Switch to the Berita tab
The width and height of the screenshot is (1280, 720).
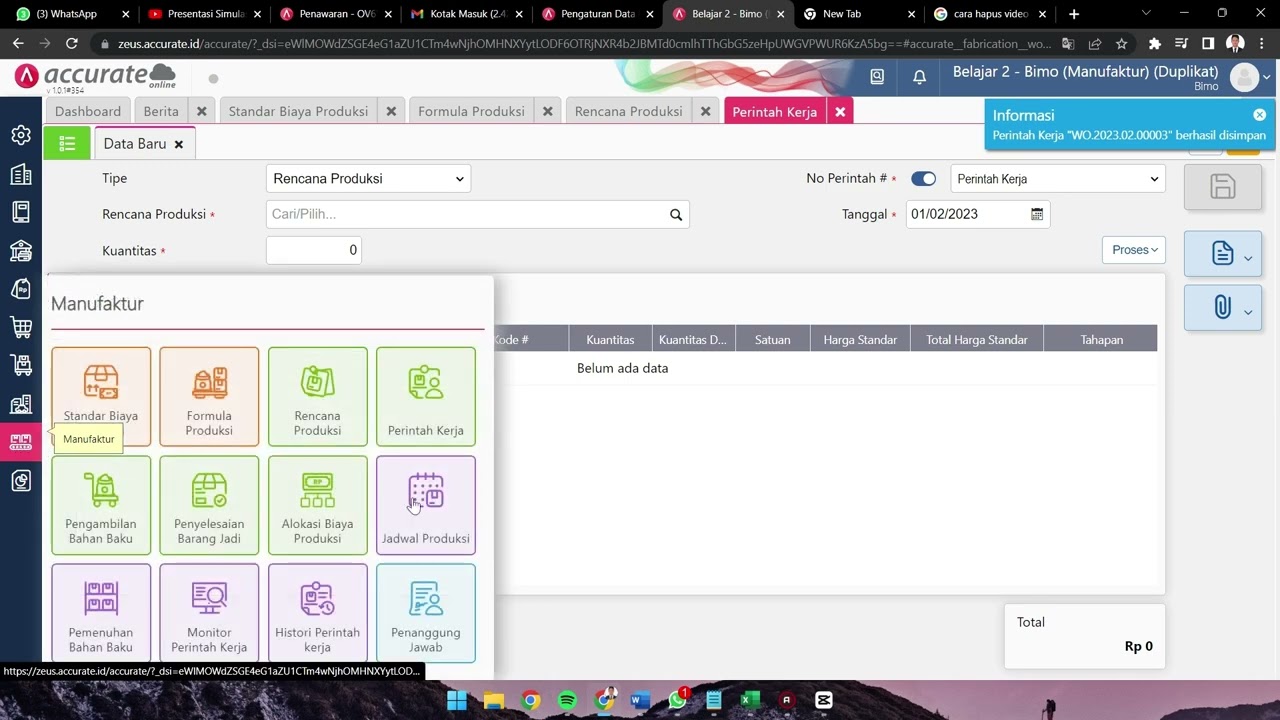pos(161,111)
